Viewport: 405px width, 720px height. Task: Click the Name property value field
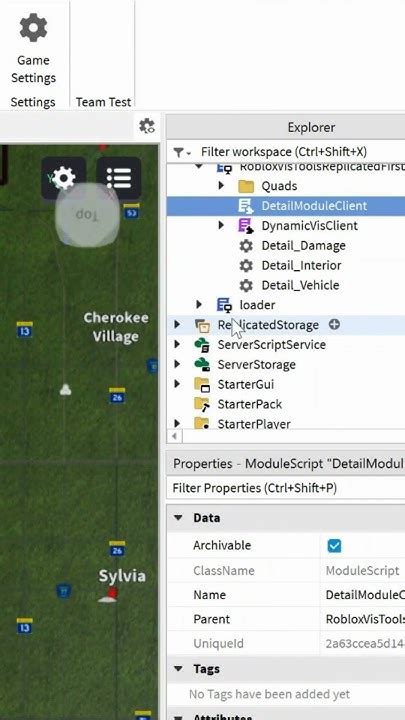pyautogui.click(x=363, y=595)
